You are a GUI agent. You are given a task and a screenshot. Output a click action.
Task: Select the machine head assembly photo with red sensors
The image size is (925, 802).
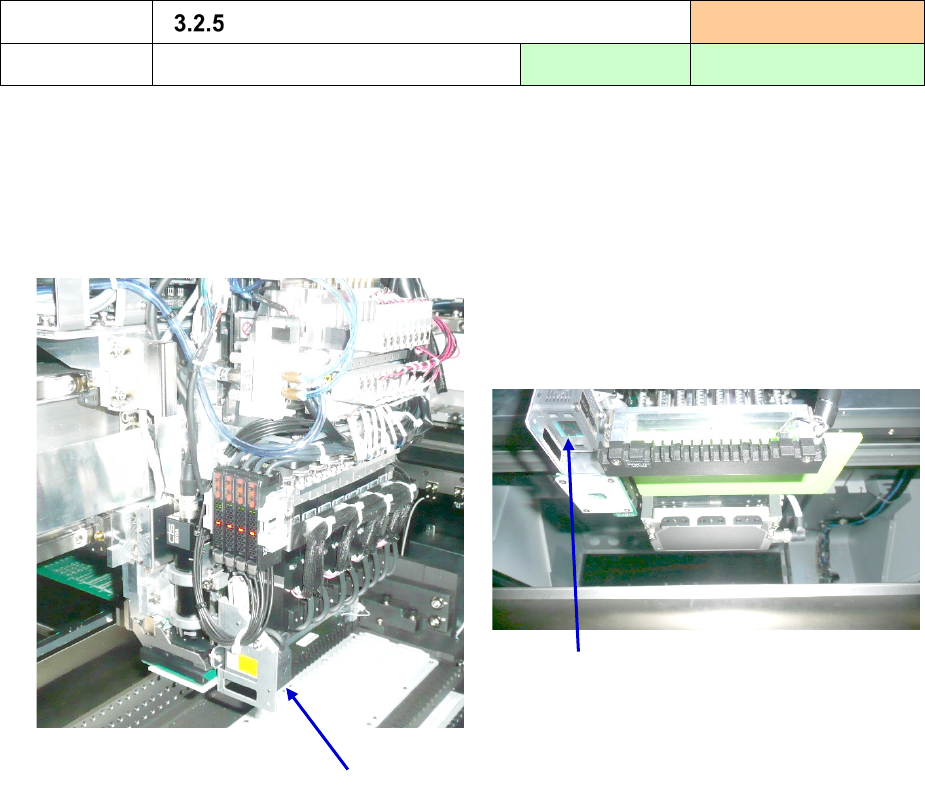point(250,503)
